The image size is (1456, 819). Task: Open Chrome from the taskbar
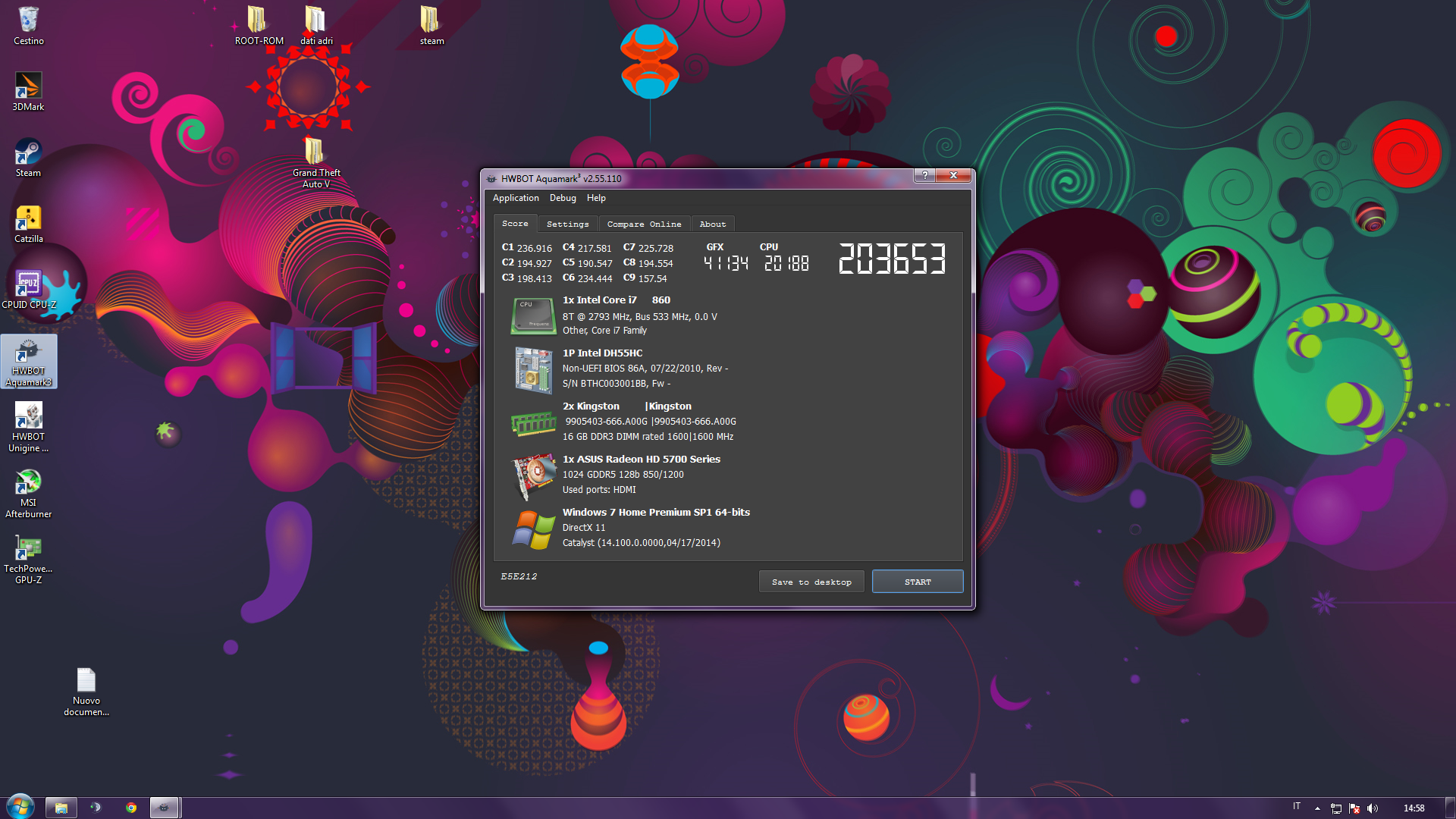point(131,808)
